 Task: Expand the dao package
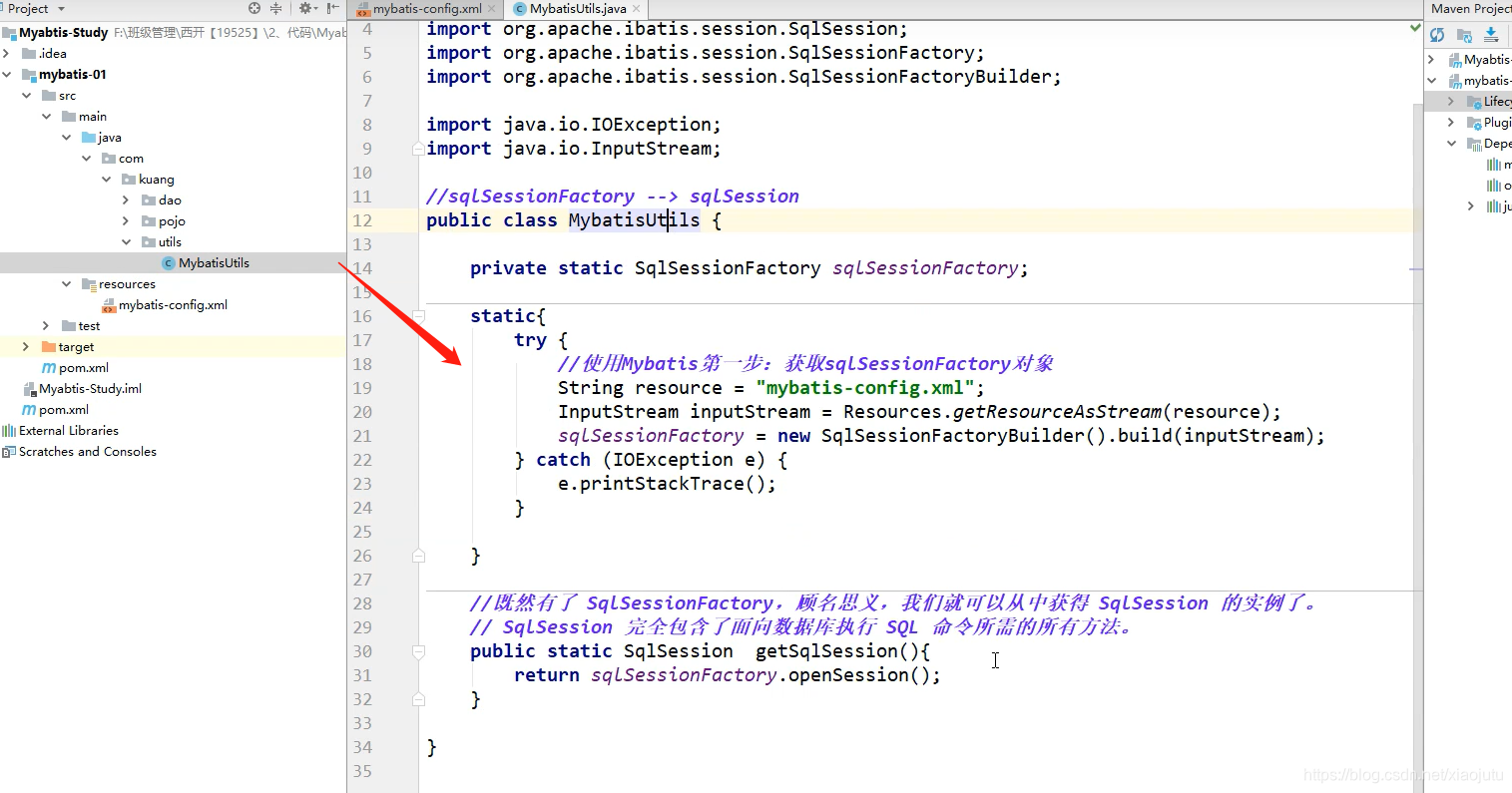[x=126, y=200]
